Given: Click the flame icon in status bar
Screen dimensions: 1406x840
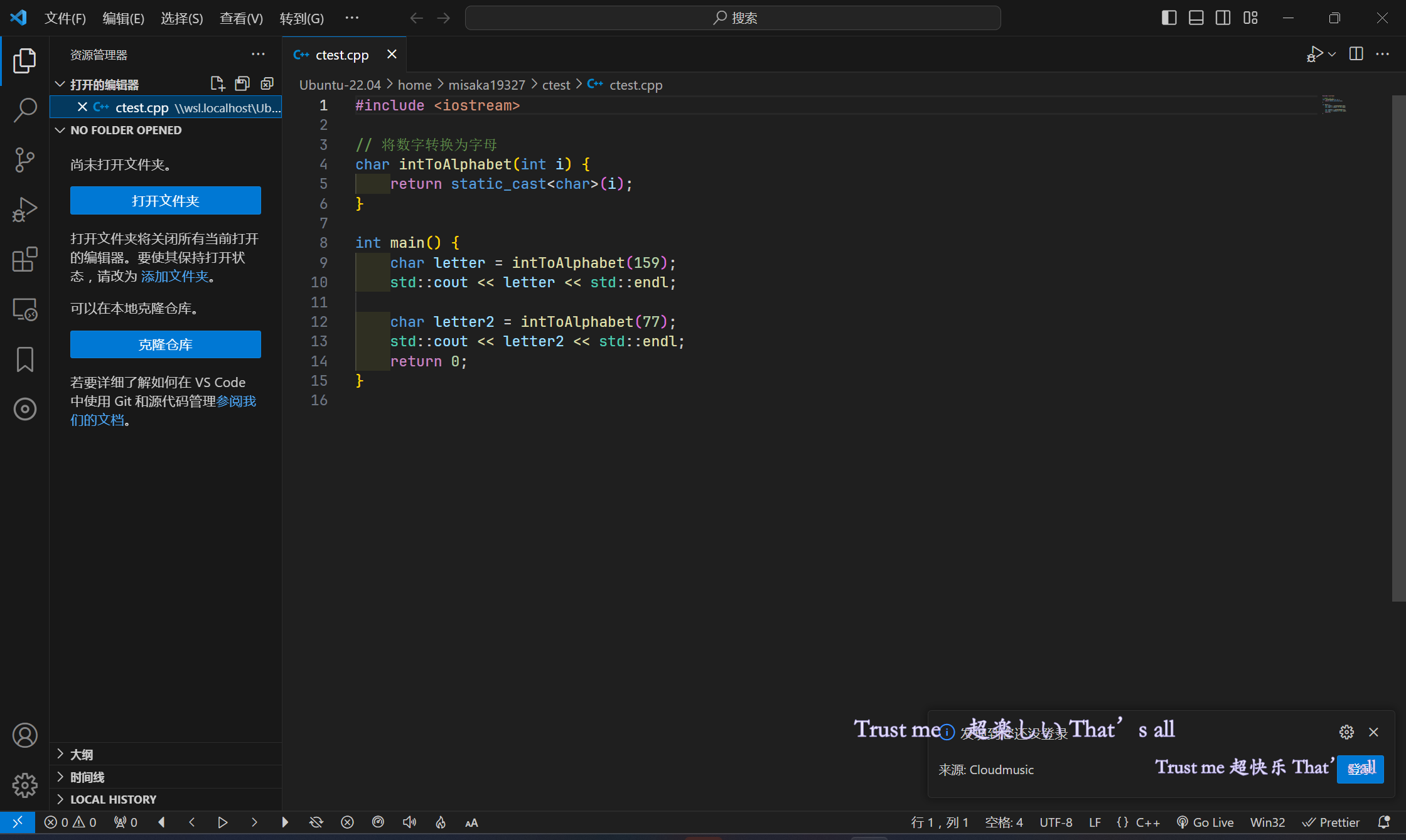Looking at the screenshot, I should [x=441, y=822].
